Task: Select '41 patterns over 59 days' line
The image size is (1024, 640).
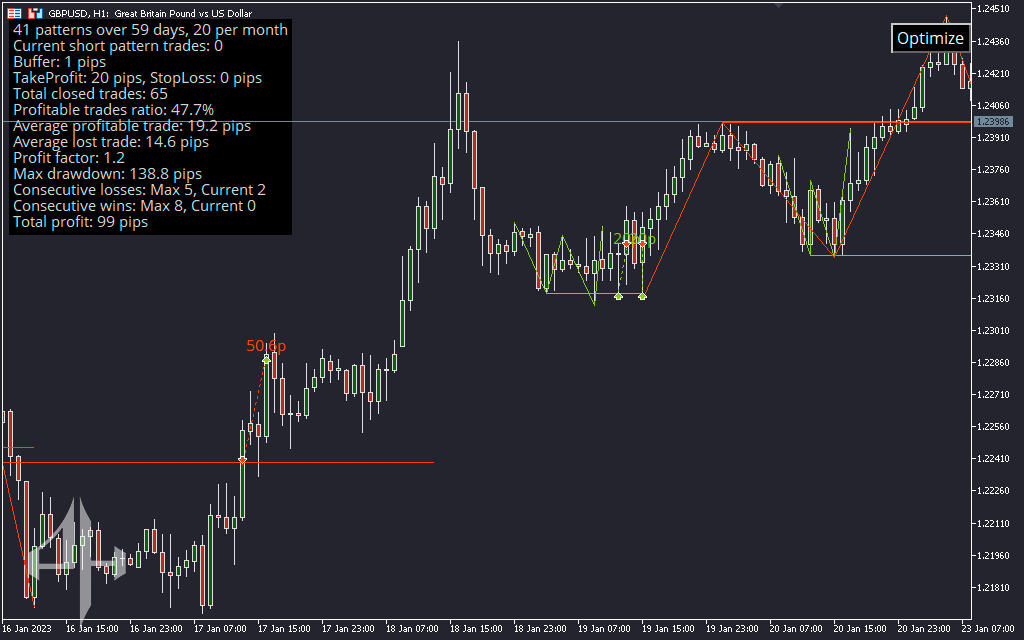Action: pyautogui.click(x=150, y=29)
